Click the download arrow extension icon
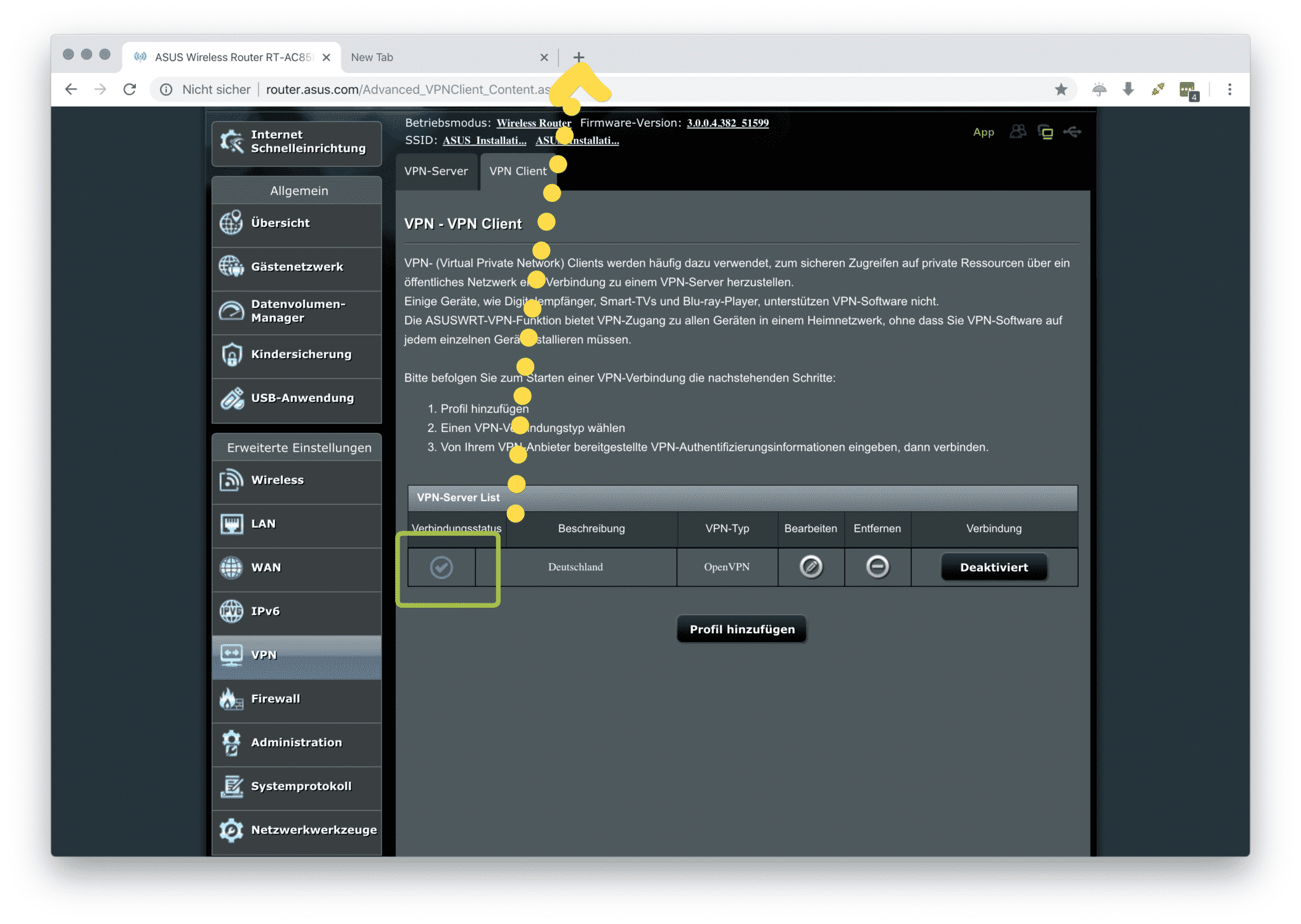1301x924 pixels. coord(1128,89)
